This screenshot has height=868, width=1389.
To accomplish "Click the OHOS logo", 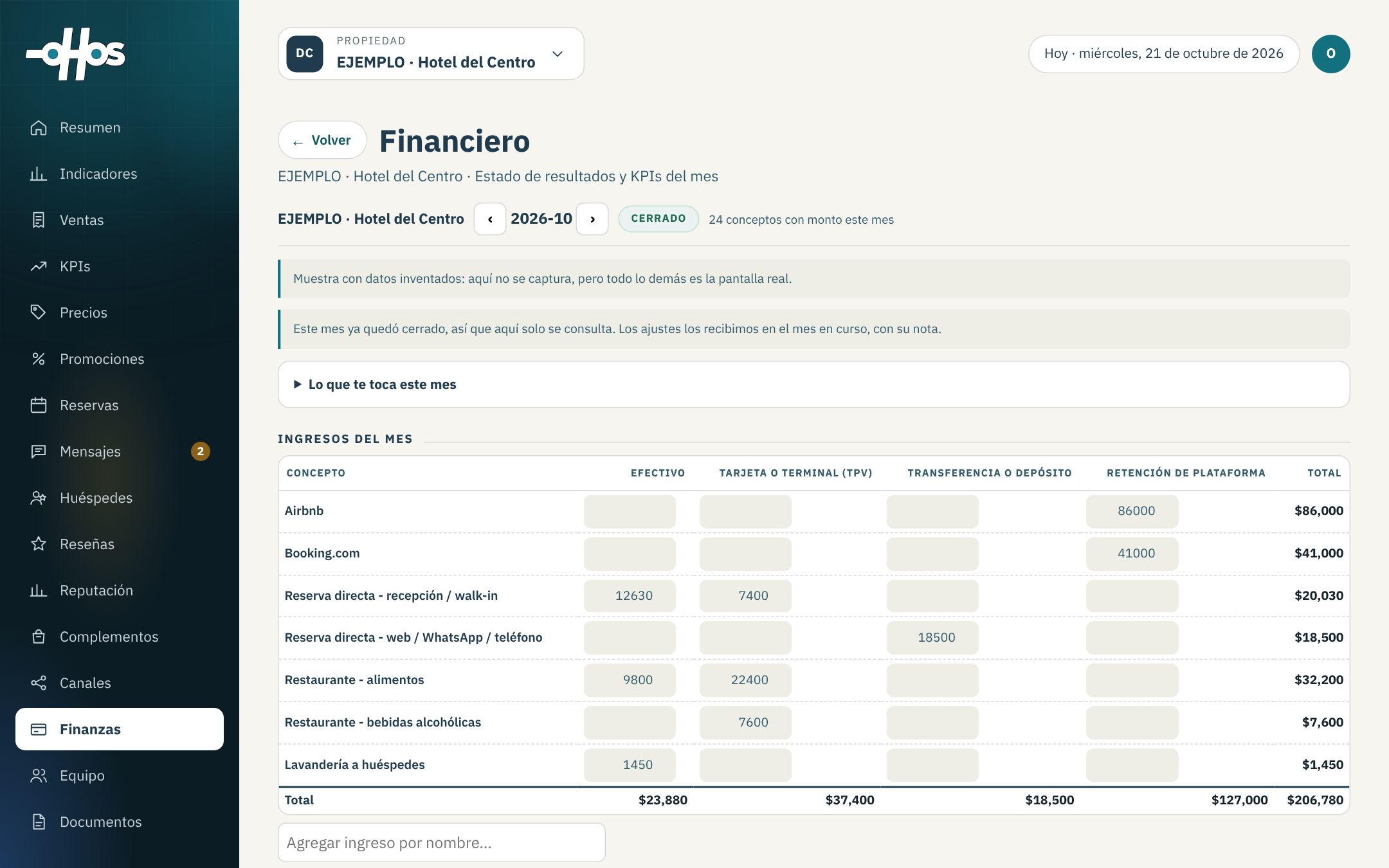I will [x=76, y=54].
